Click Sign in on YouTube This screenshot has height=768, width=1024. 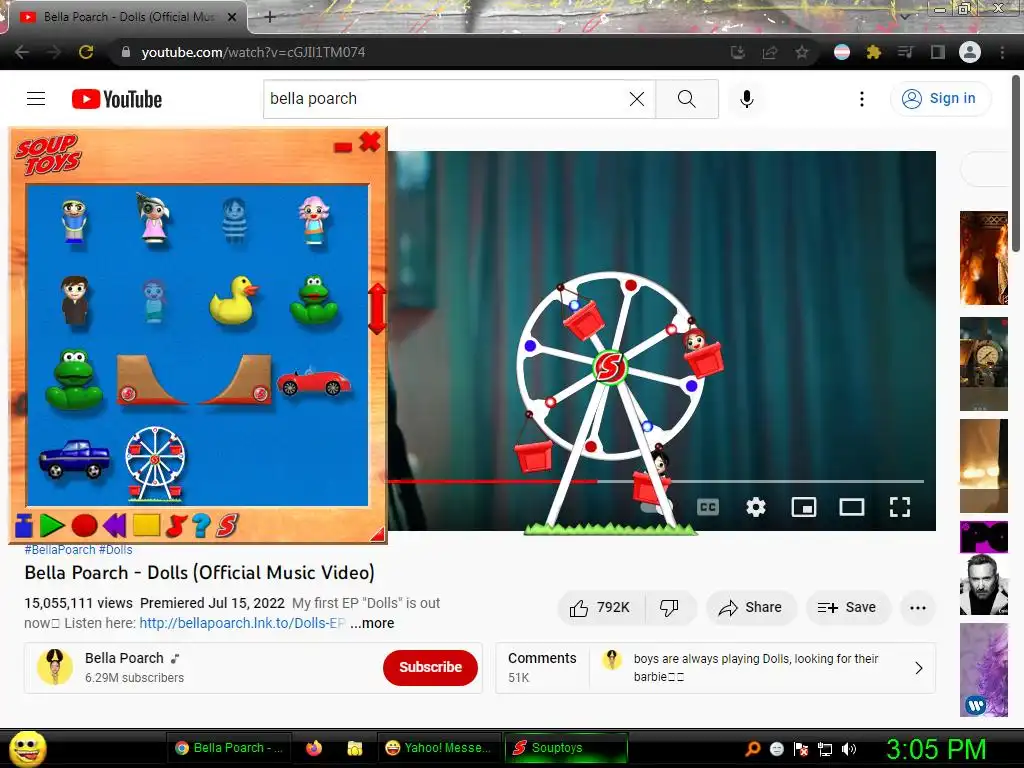[940, 99]
